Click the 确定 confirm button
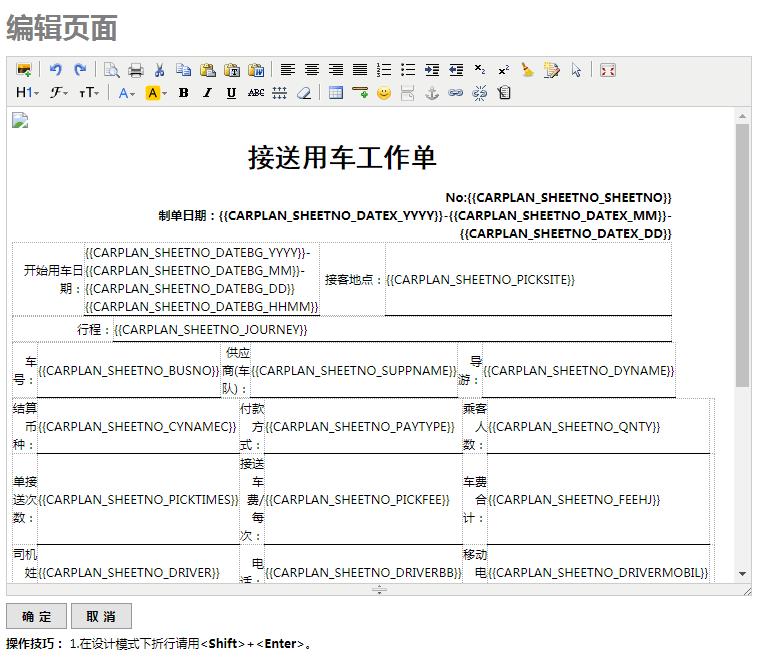Viewport: 758px width, 659px height. pos(36,616)
